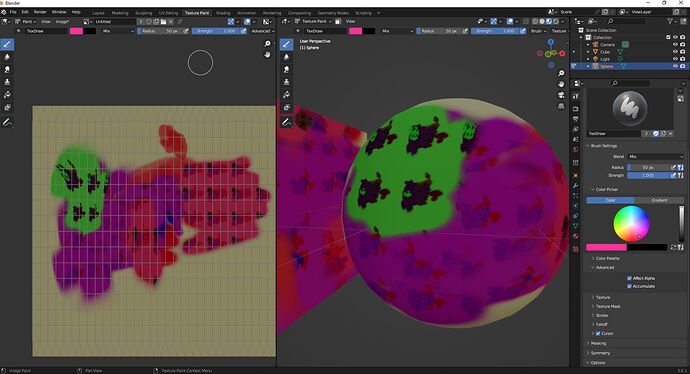690x374 pixels.
Task: Select the Fill tool in image editor toolbar
Action: (7, 95)
